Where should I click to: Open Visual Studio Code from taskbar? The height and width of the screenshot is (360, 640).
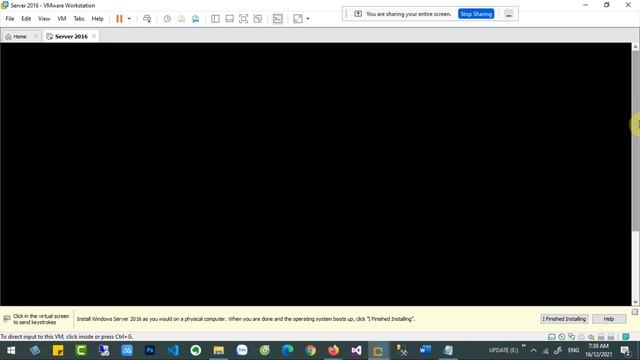[x=173, y=350]
